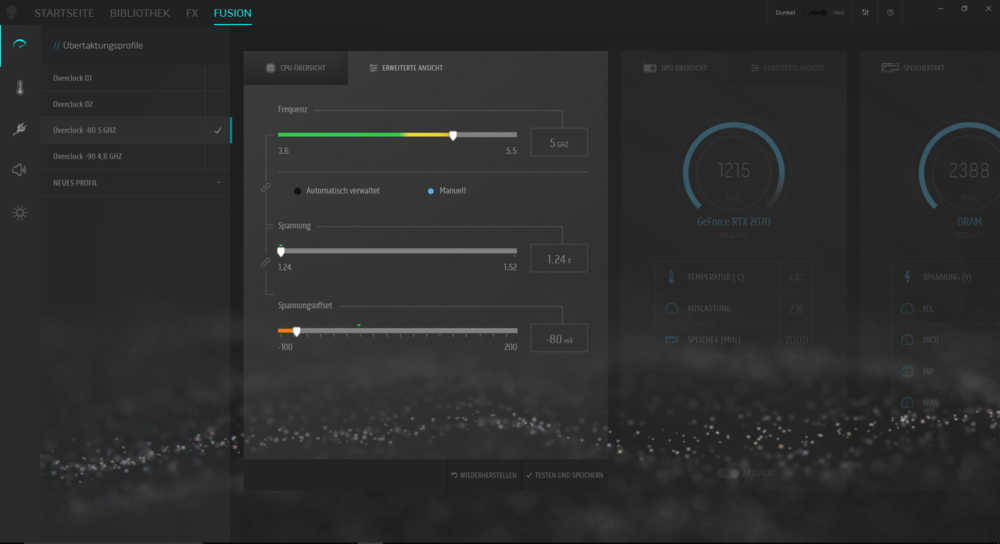
Task: Open the thermal thermometer section
Action: 19,88
